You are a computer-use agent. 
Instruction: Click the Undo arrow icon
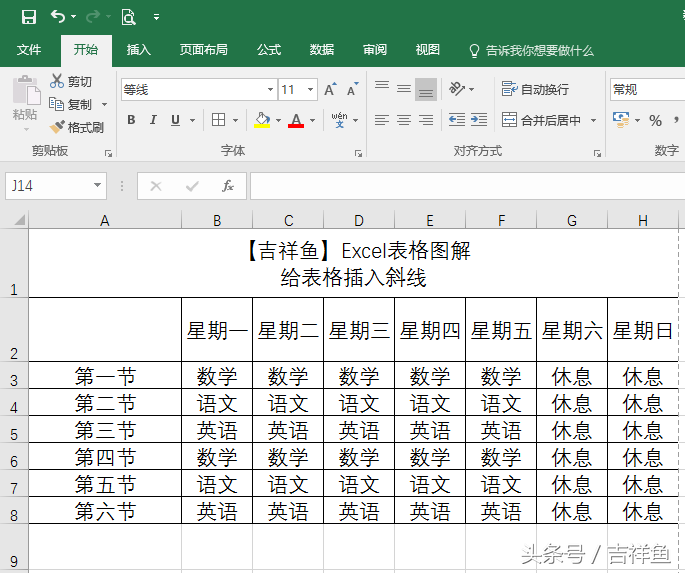58,17
